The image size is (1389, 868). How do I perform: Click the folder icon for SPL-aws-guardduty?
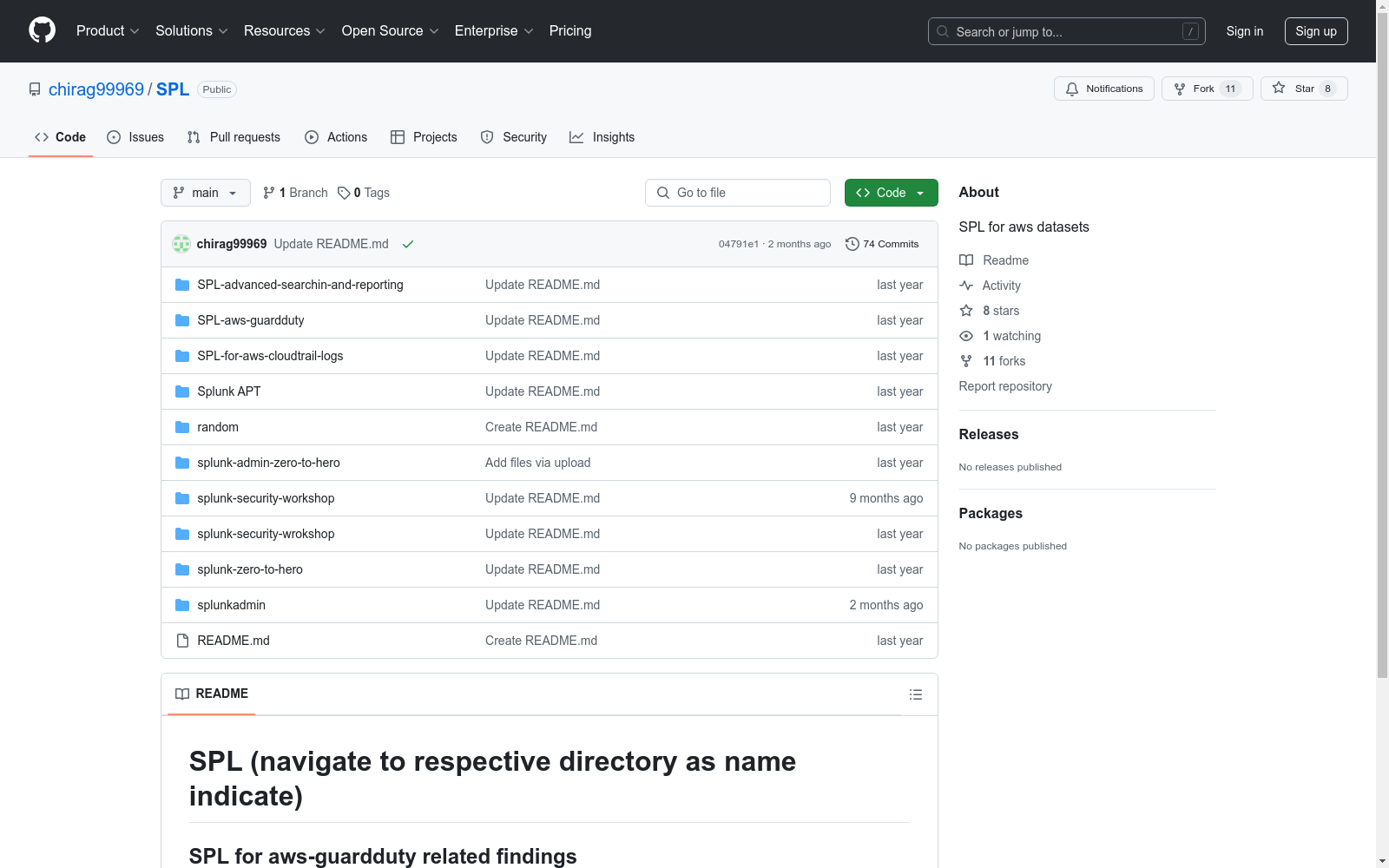182,320
